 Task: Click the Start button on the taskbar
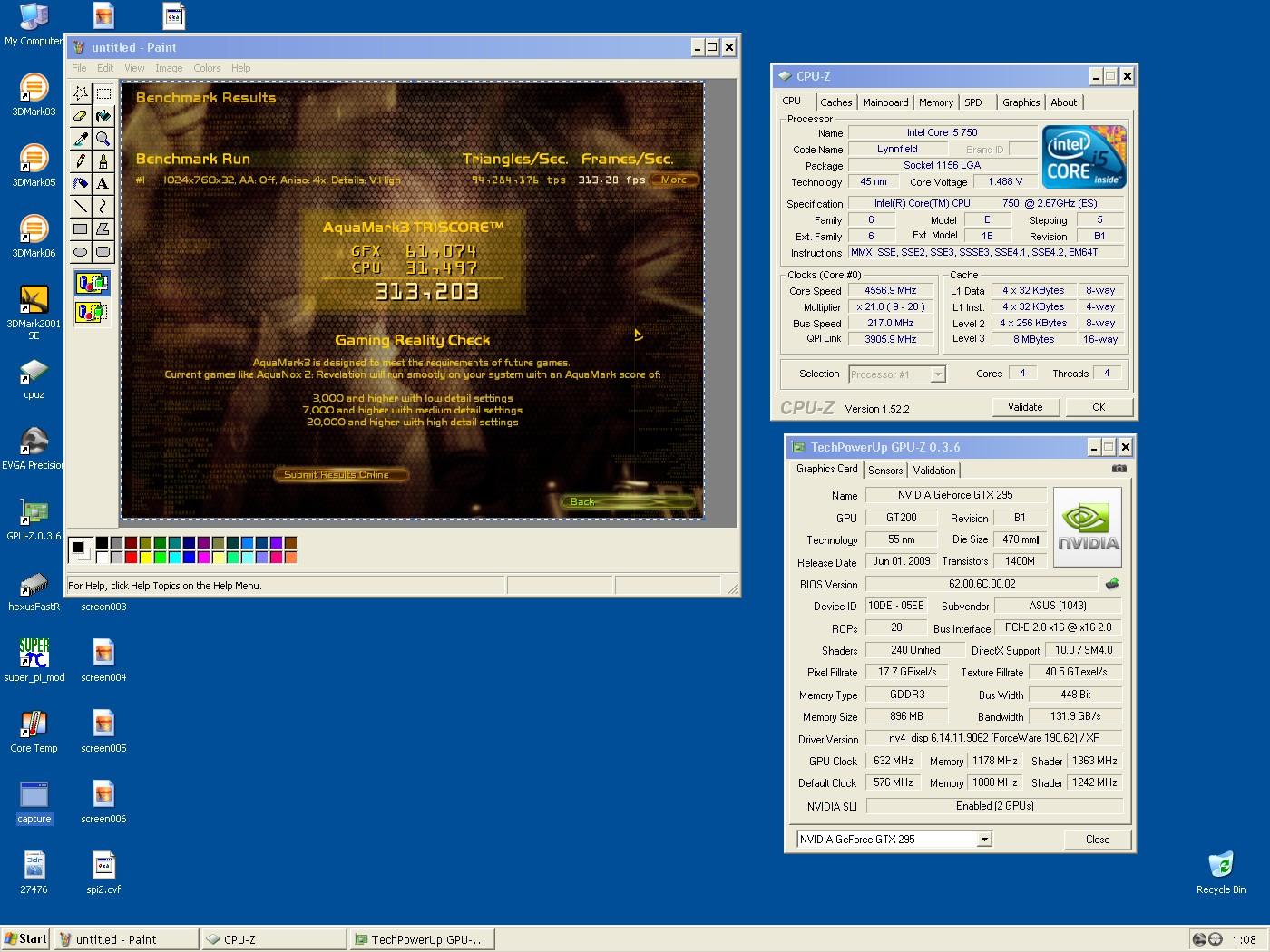click(x=25, y=939)
